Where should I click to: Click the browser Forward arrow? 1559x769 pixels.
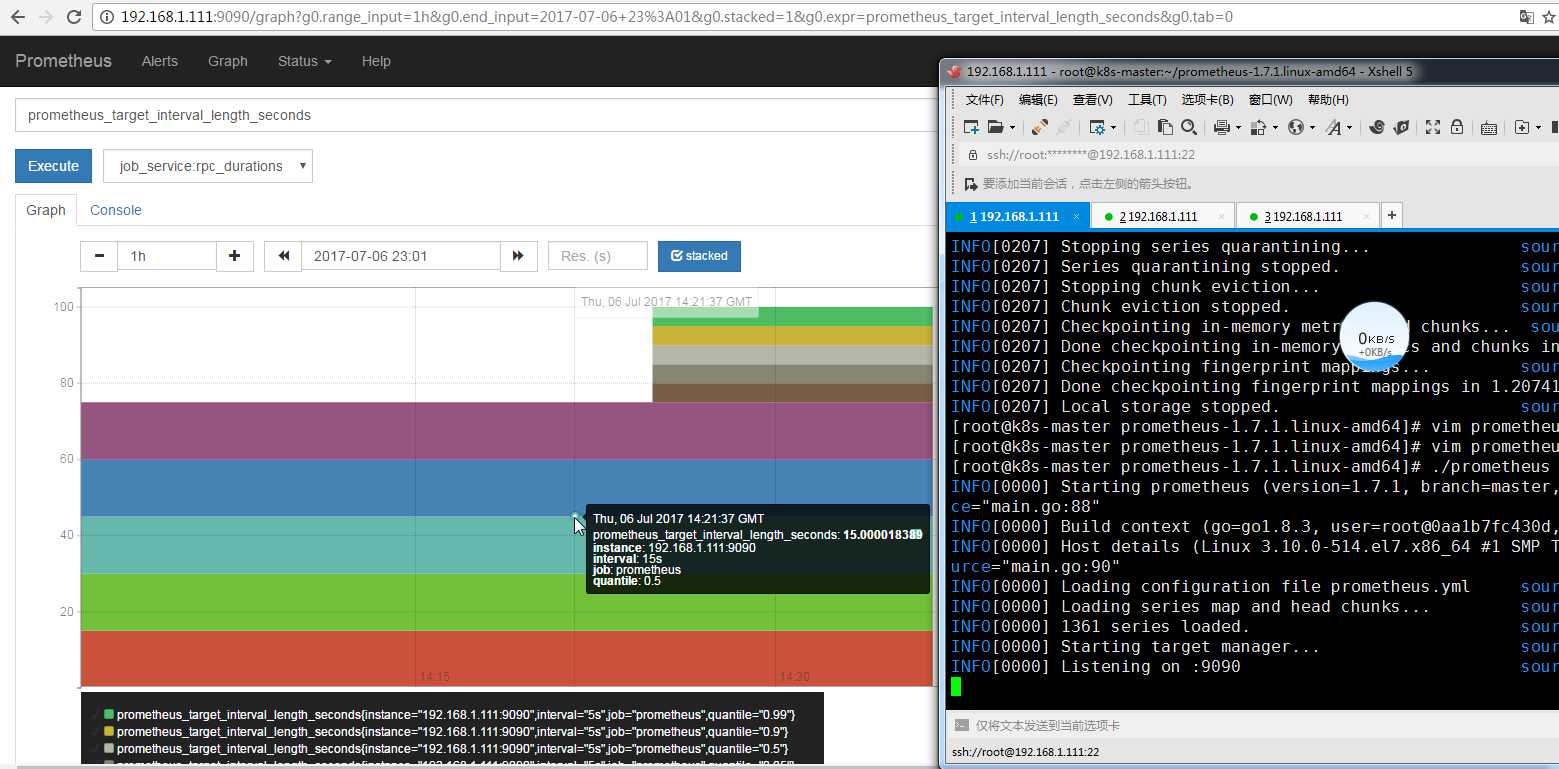click(46, 17)
